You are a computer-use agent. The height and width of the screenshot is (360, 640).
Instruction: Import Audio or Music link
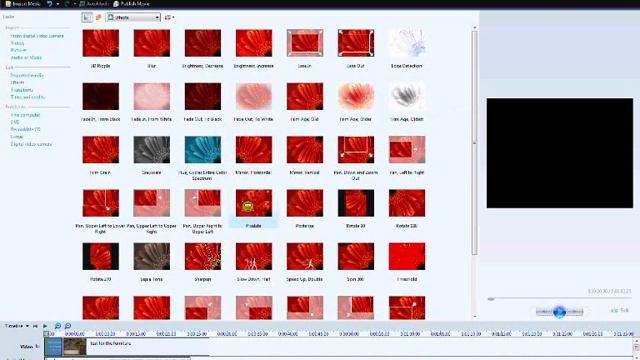pyautogui.click(x=26, y=58)
